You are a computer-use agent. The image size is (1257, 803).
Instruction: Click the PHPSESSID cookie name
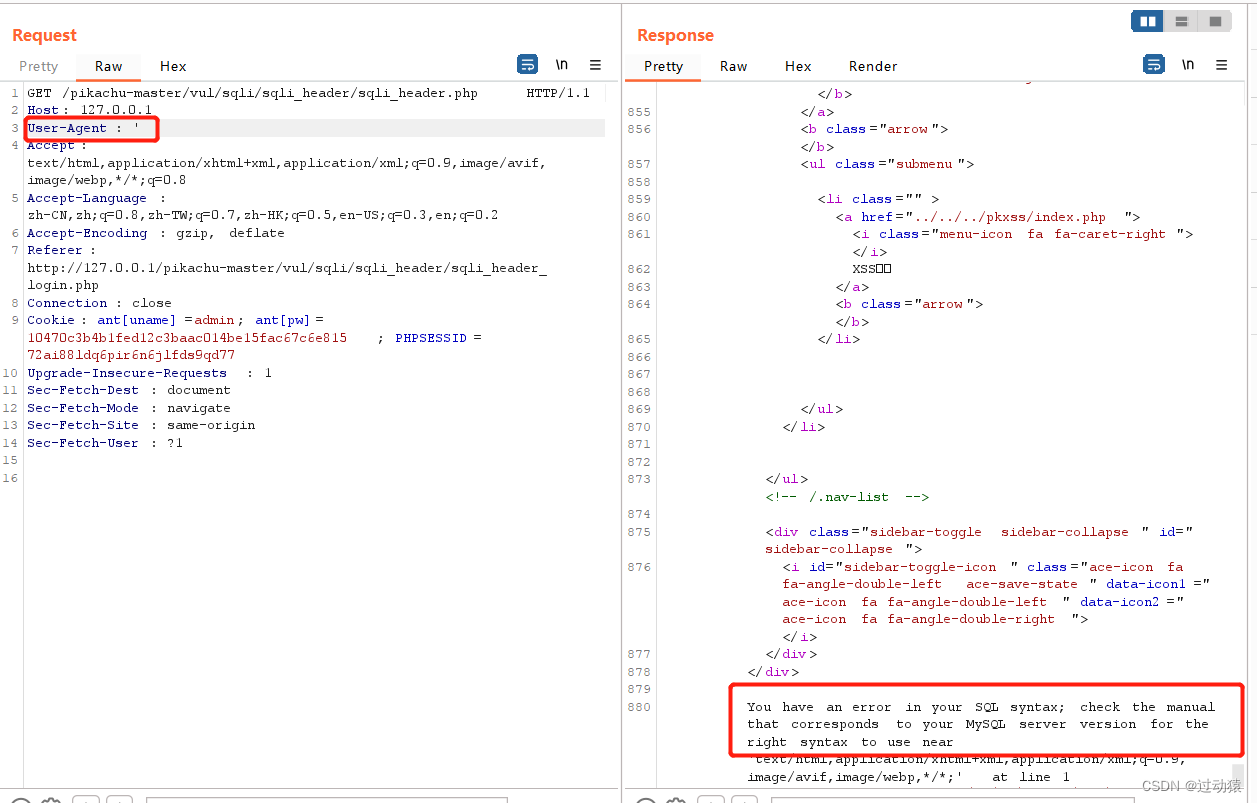pos(431,338)
